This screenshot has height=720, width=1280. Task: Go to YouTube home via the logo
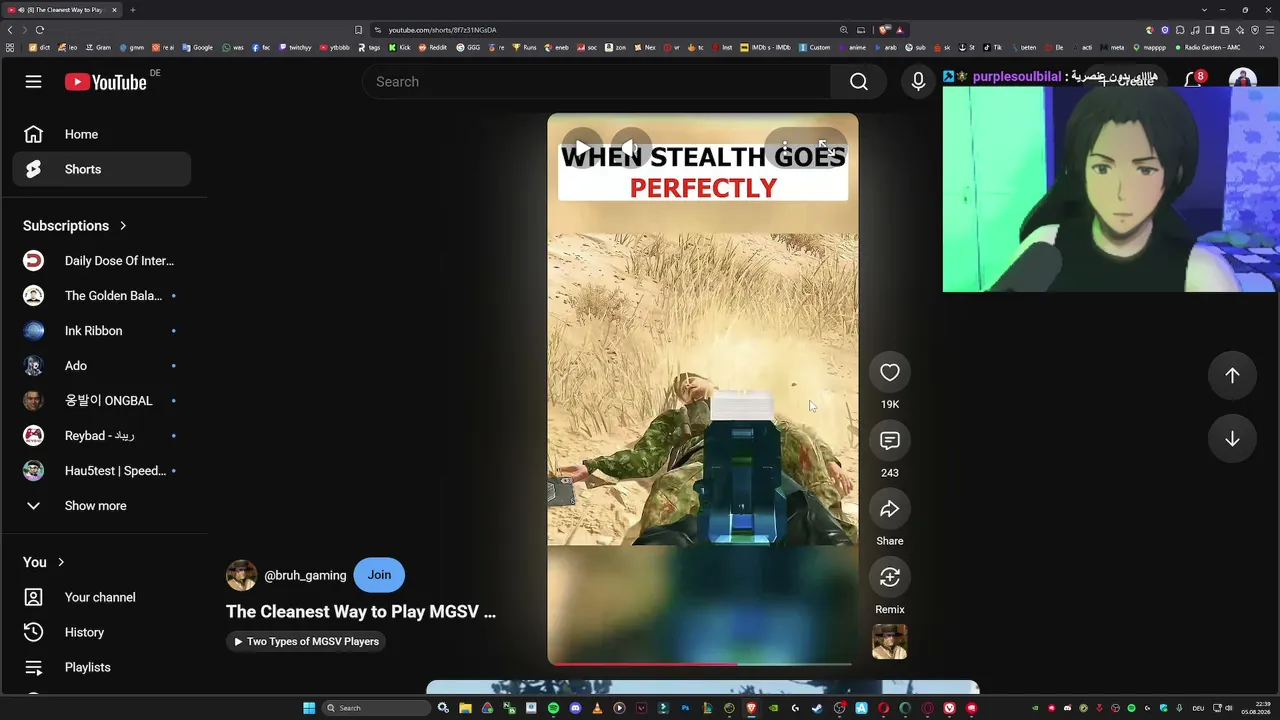[106, 82]
